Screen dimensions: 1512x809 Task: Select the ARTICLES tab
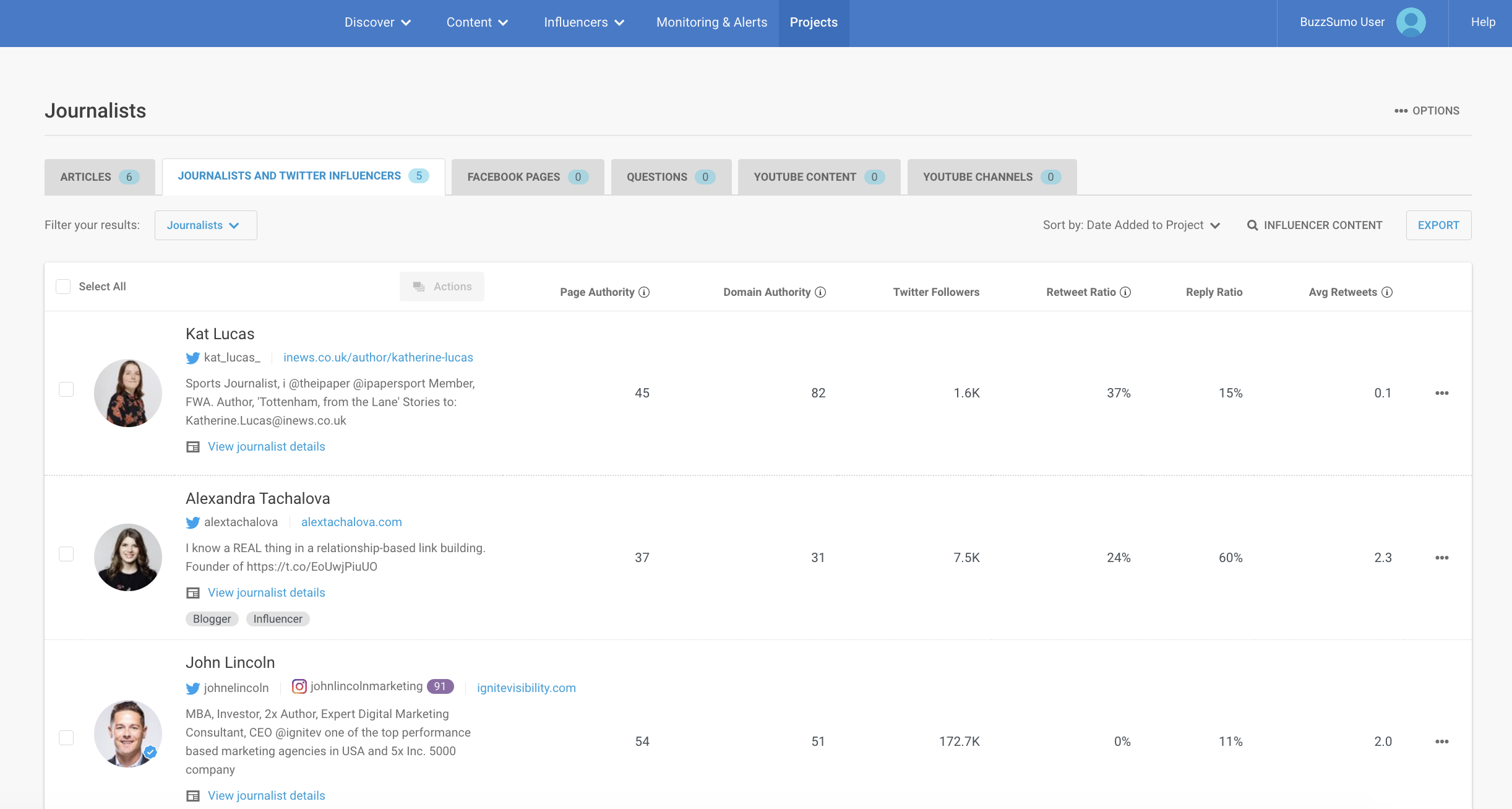coord(99,176)
